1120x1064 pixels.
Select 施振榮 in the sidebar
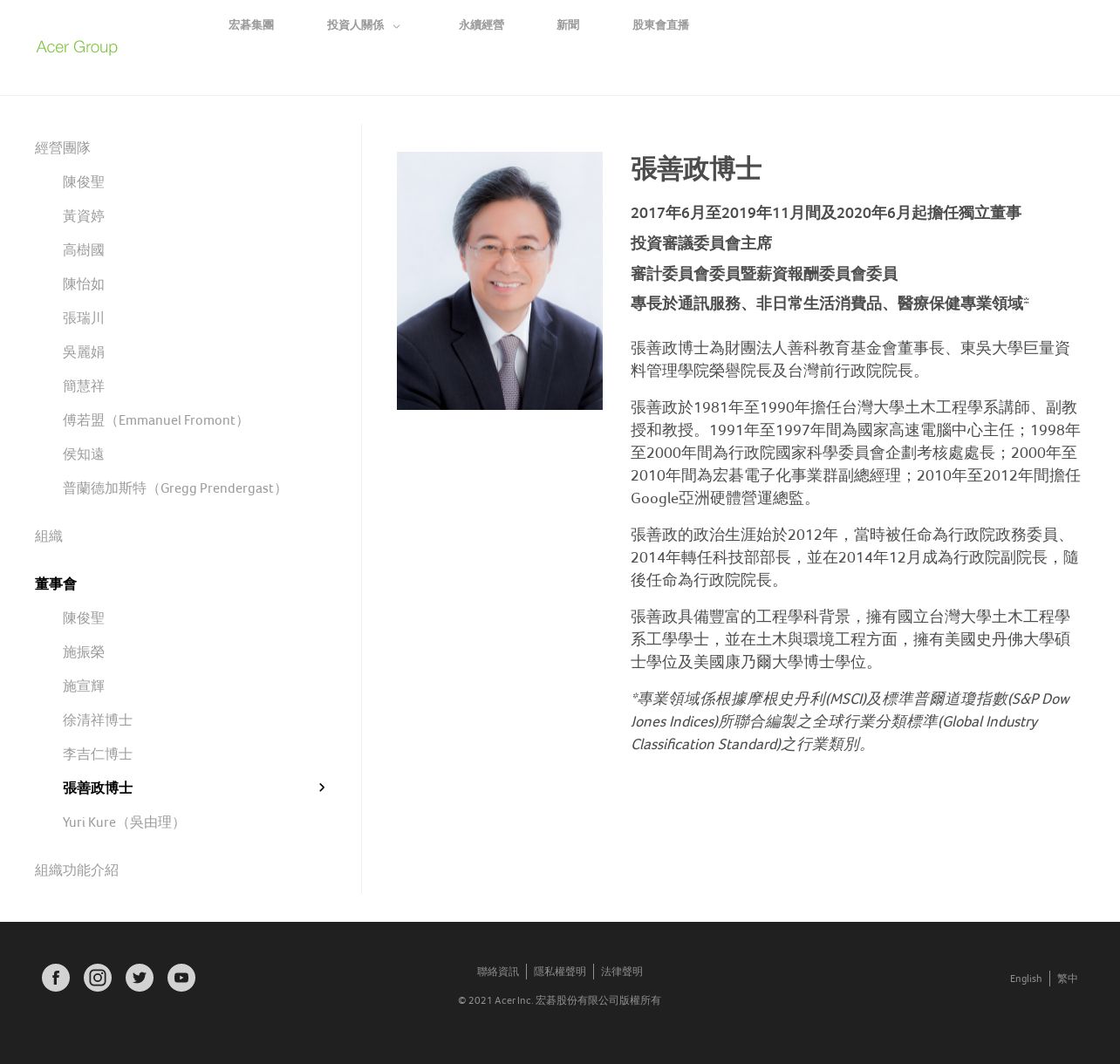click(x=84, y=651)
